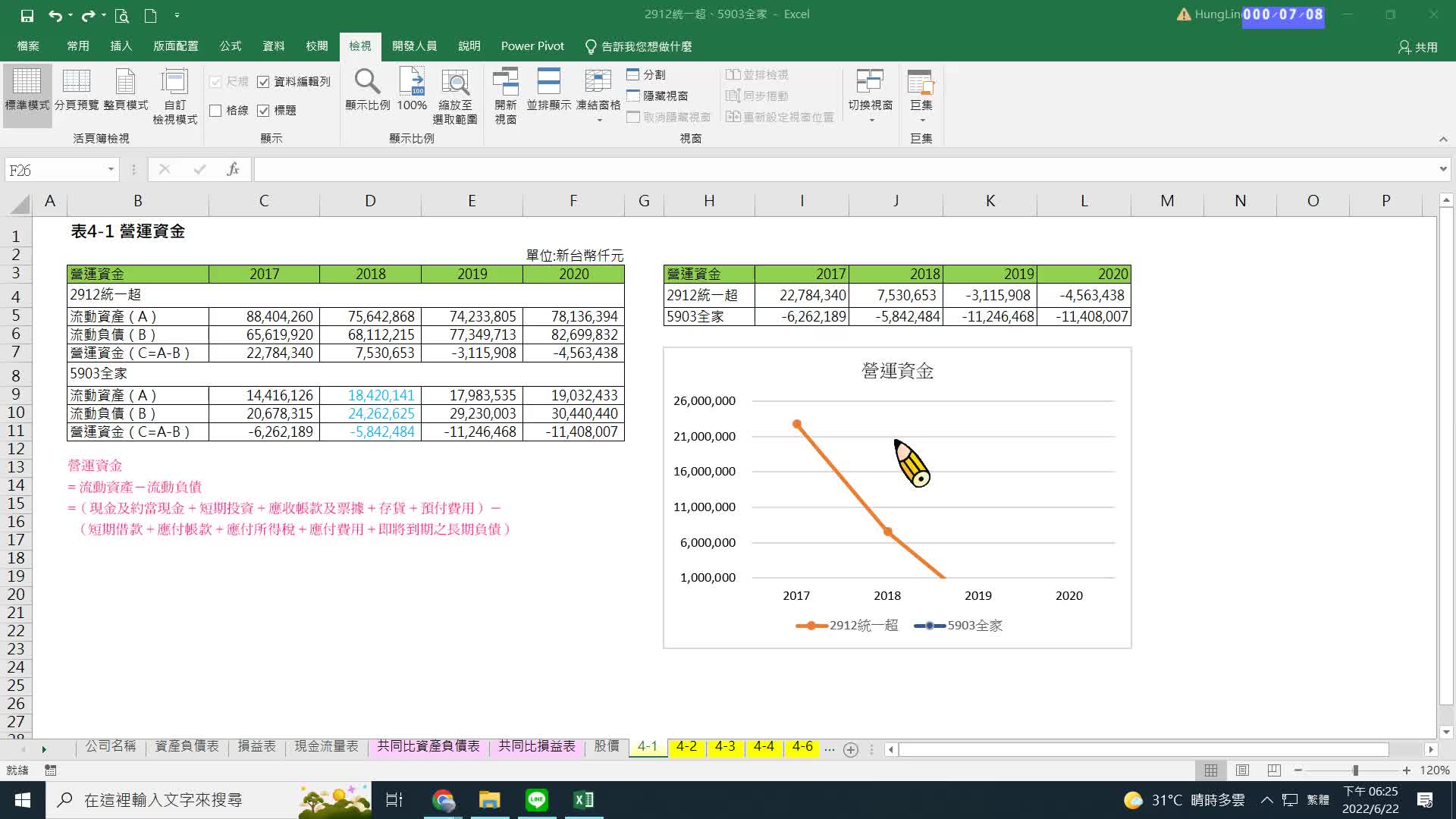
Task: Click 隱藏視窗 hide window button
Action: tap(657, 96)
